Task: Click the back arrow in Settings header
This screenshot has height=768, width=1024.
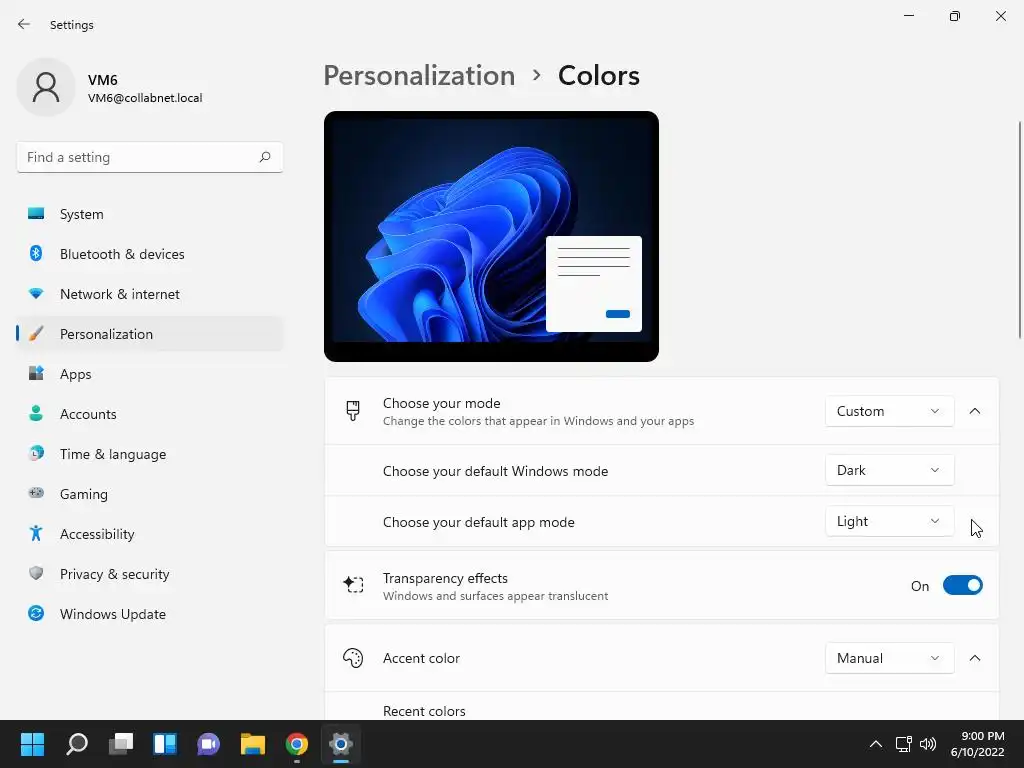Action: pos(24,24)
